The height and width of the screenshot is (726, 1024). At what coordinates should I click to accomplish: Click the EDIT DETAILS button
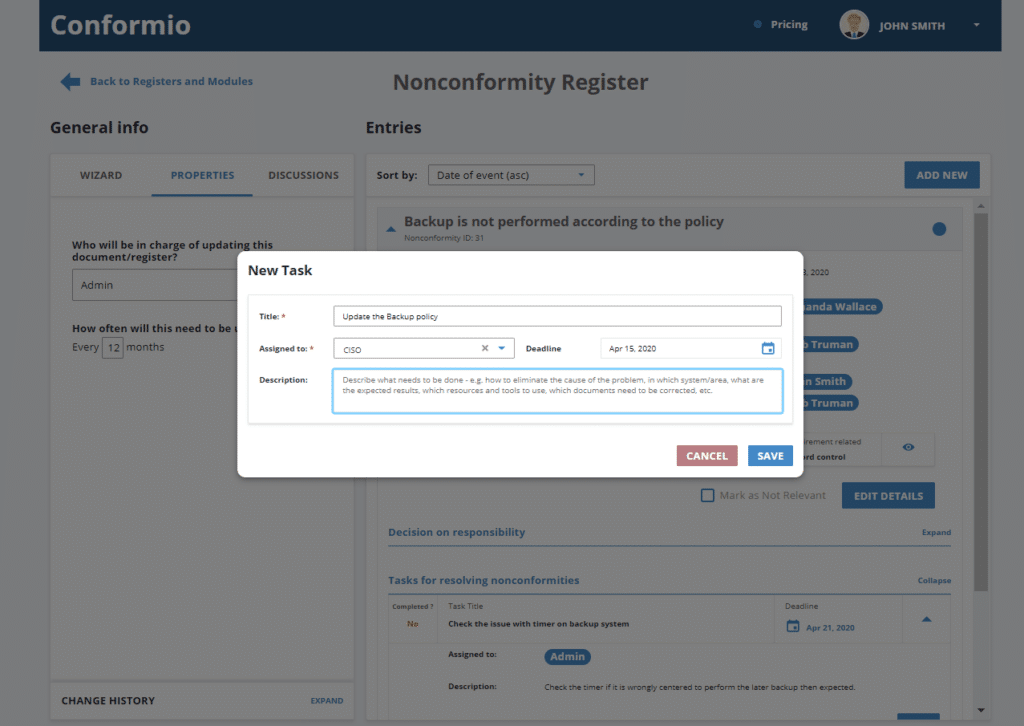[x=887, y=495]
